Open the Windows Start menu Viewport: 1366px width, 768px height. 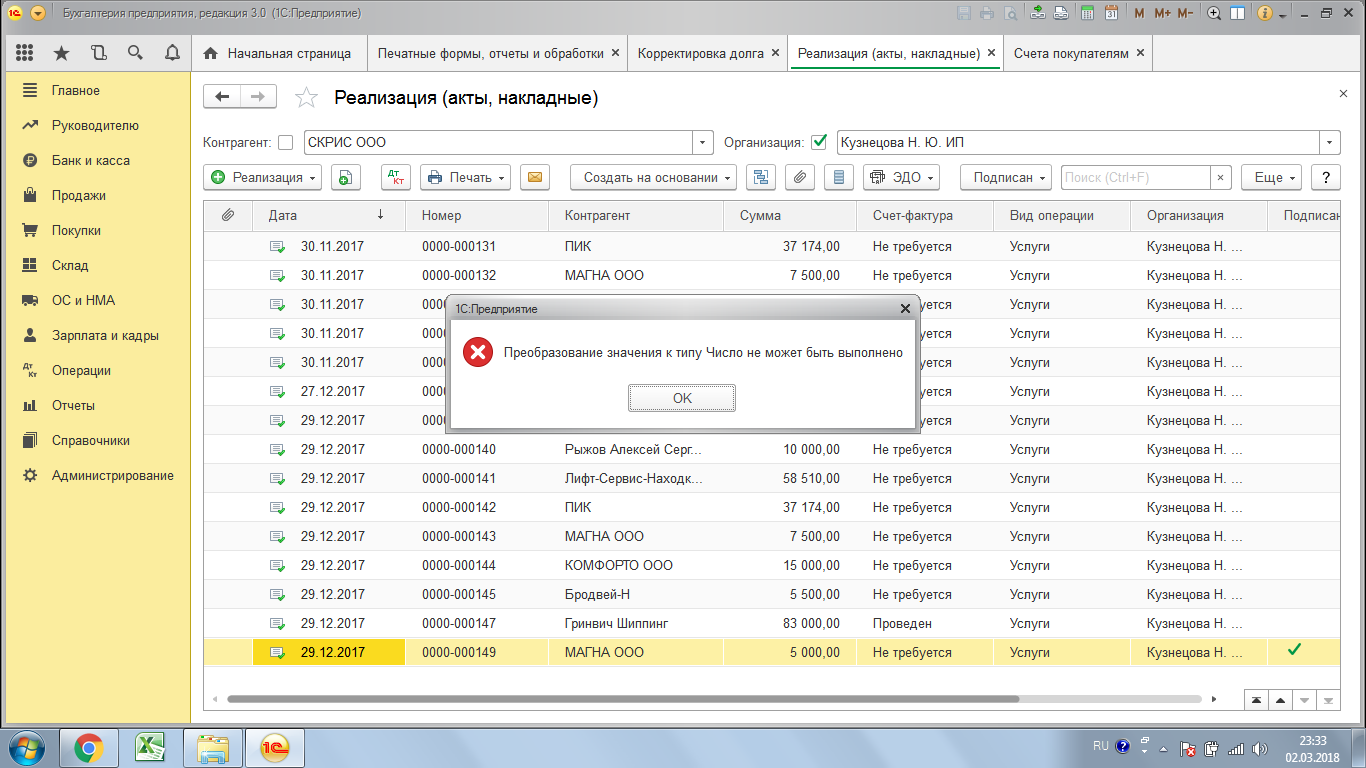[27, 748]
